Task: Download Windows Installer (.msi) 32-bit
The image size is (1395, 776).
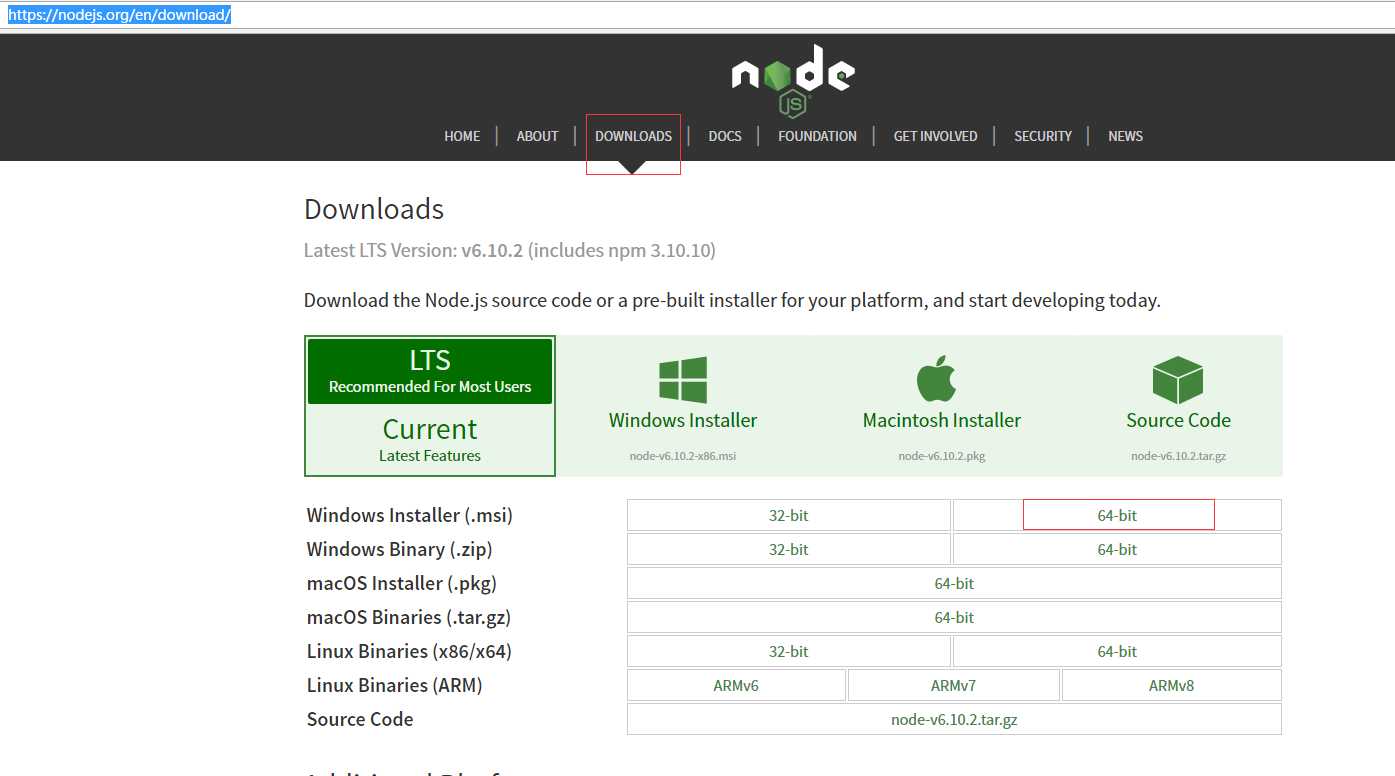Action: click(x=789, y=515)
